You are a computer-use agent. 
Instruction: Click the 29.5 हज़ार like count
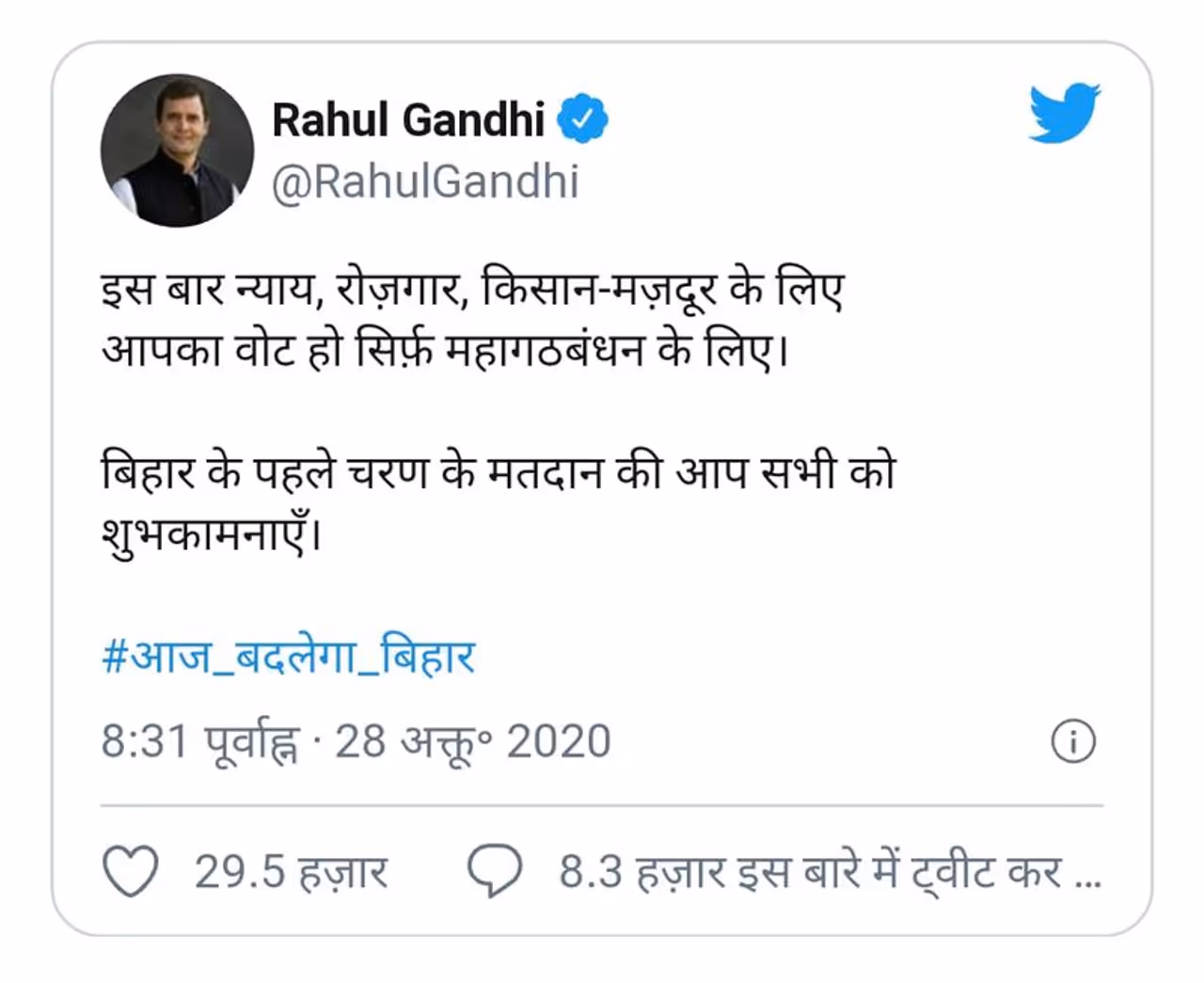coord(291,872)
